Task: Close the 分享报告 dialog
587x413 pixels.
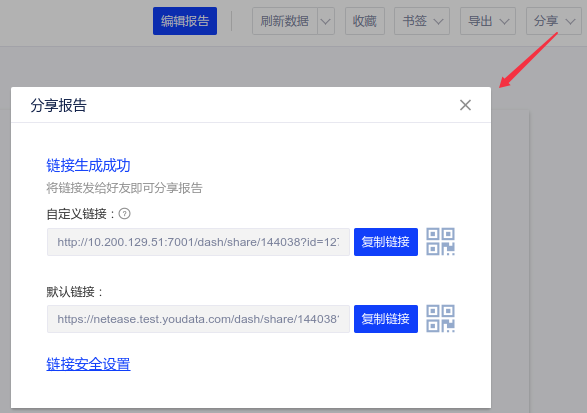Action: click(x=465, y=105)
